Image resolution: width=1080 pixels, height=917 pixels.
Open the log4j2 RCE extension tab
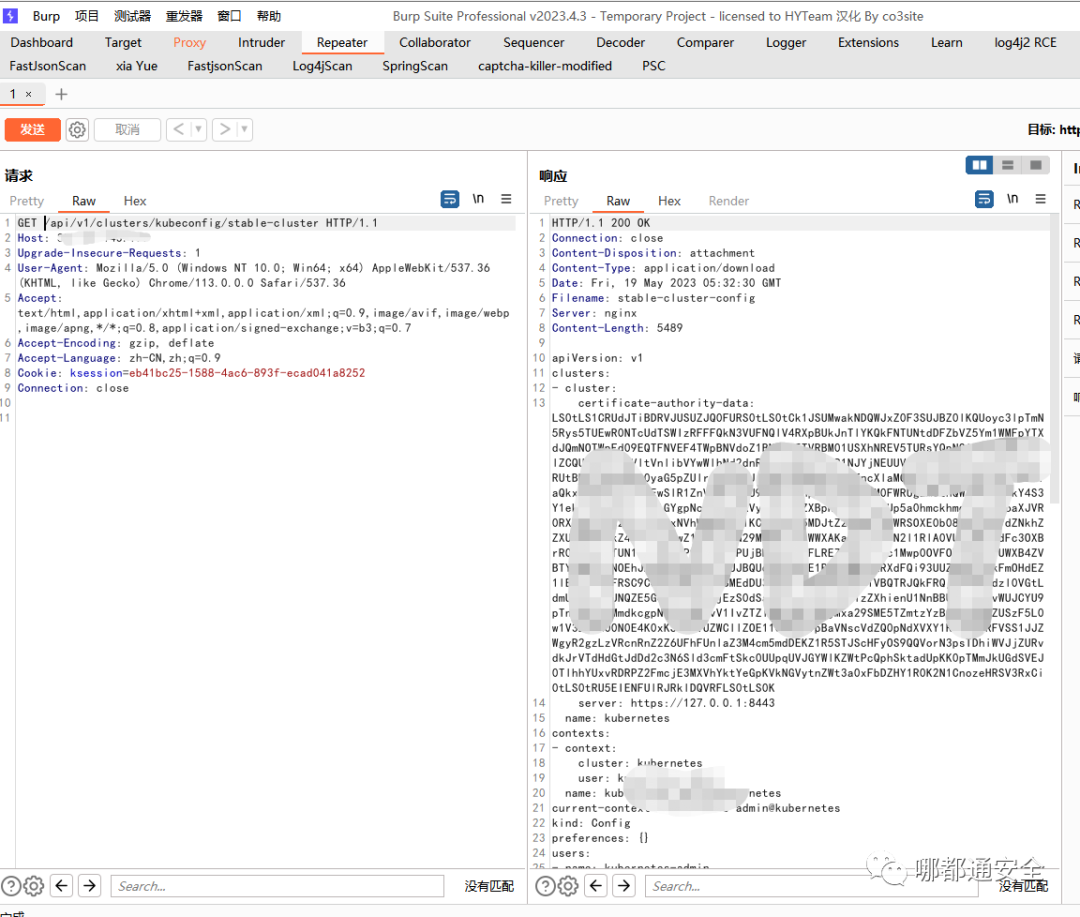[x=1025, y=43]
